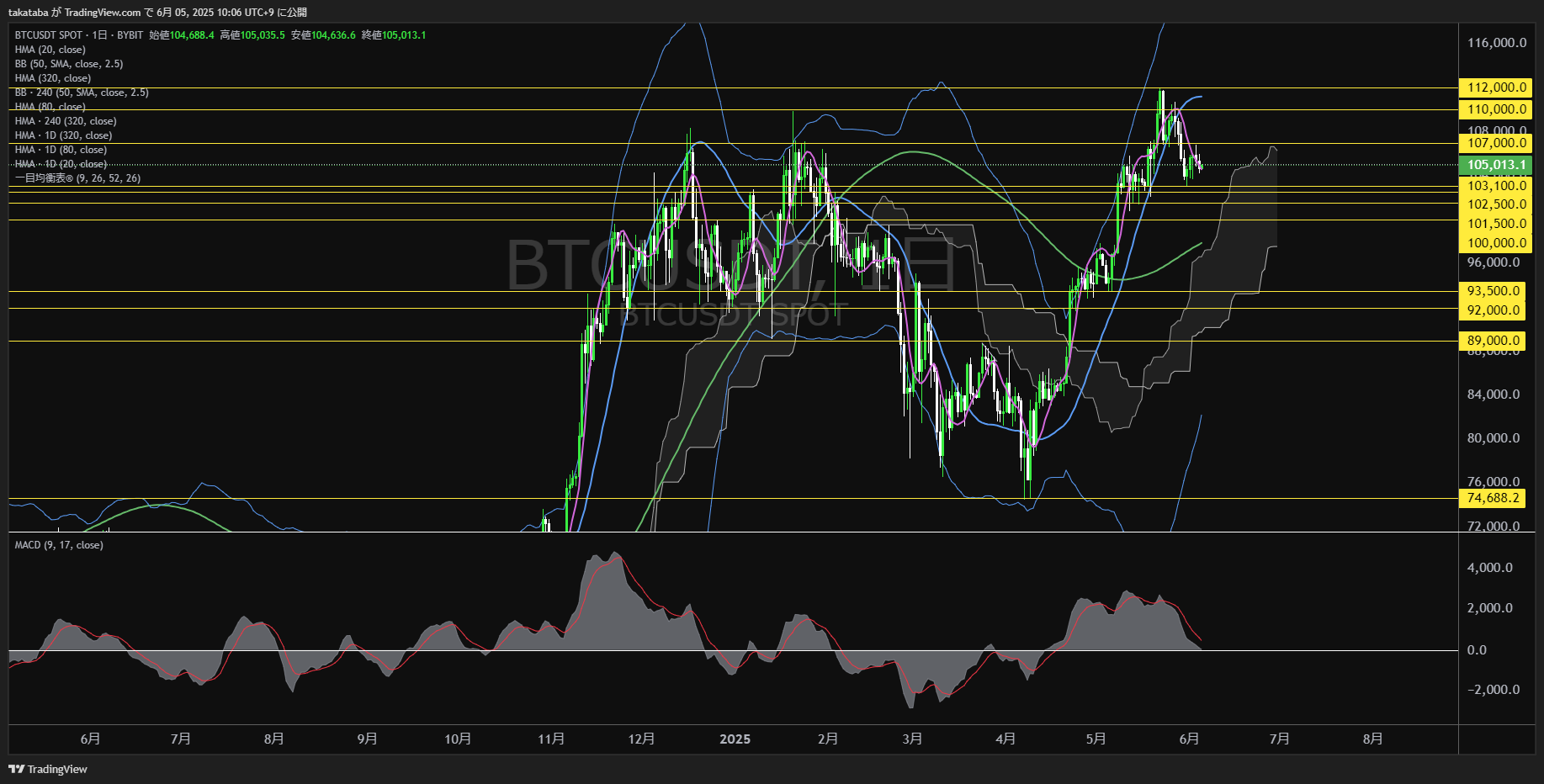
Task: Click the −2,000.0 MACD axis value
Action: pyautogui.click(x=1494, y=690)
